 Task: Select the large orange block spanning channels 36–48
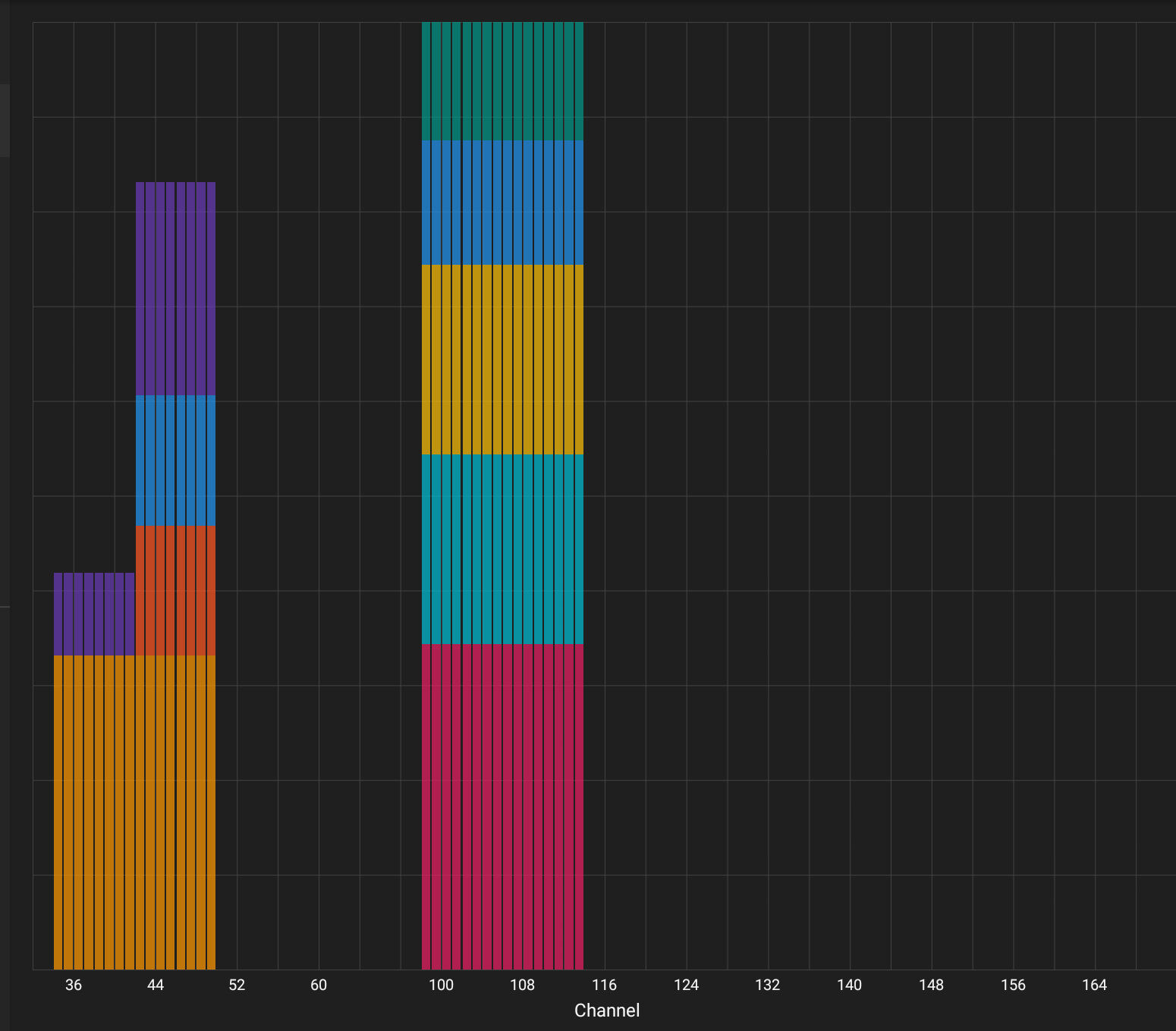(x=134, y=812)
